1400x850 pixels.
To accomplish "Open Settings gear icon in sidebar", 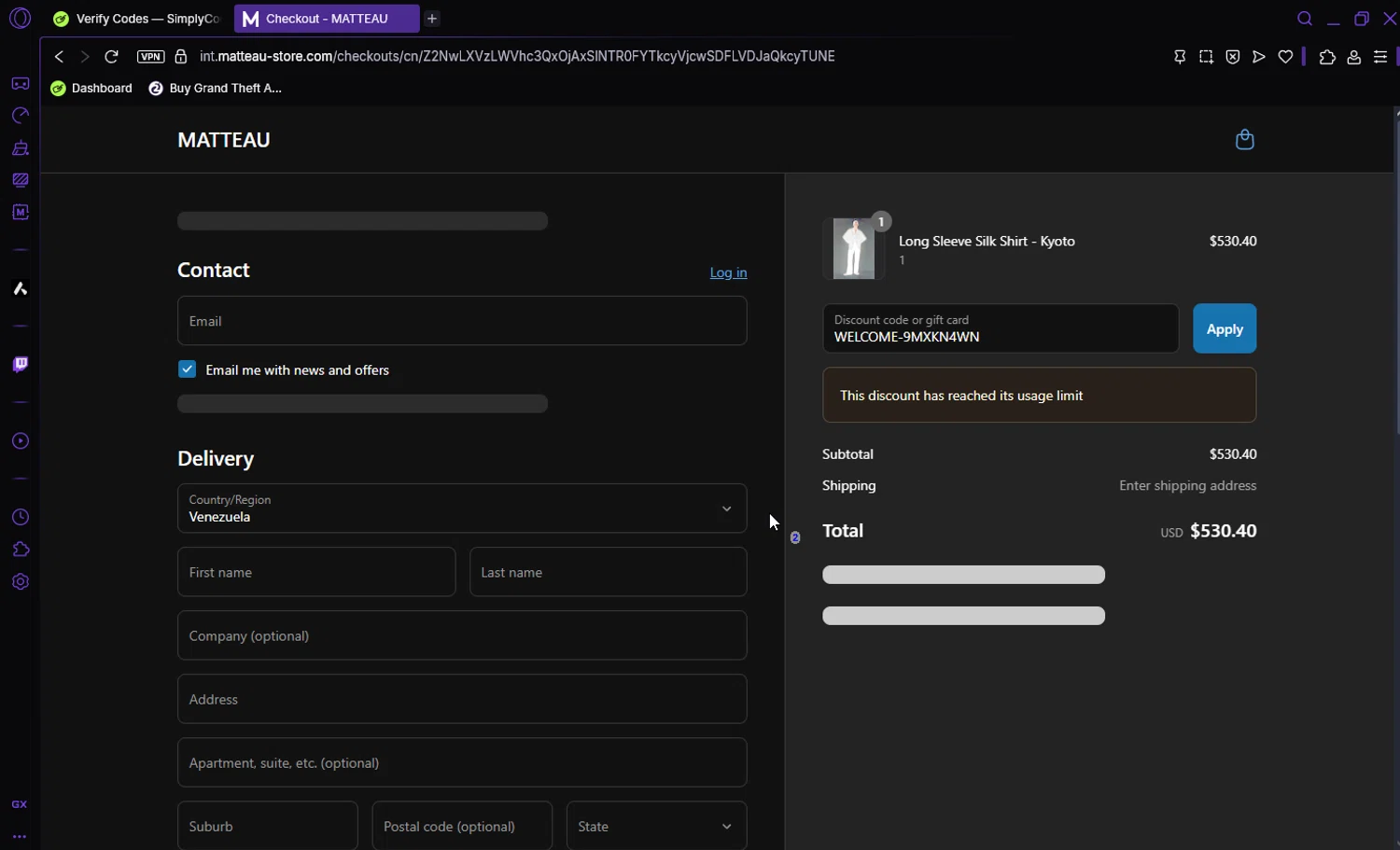I will click(x=20, y=582).
